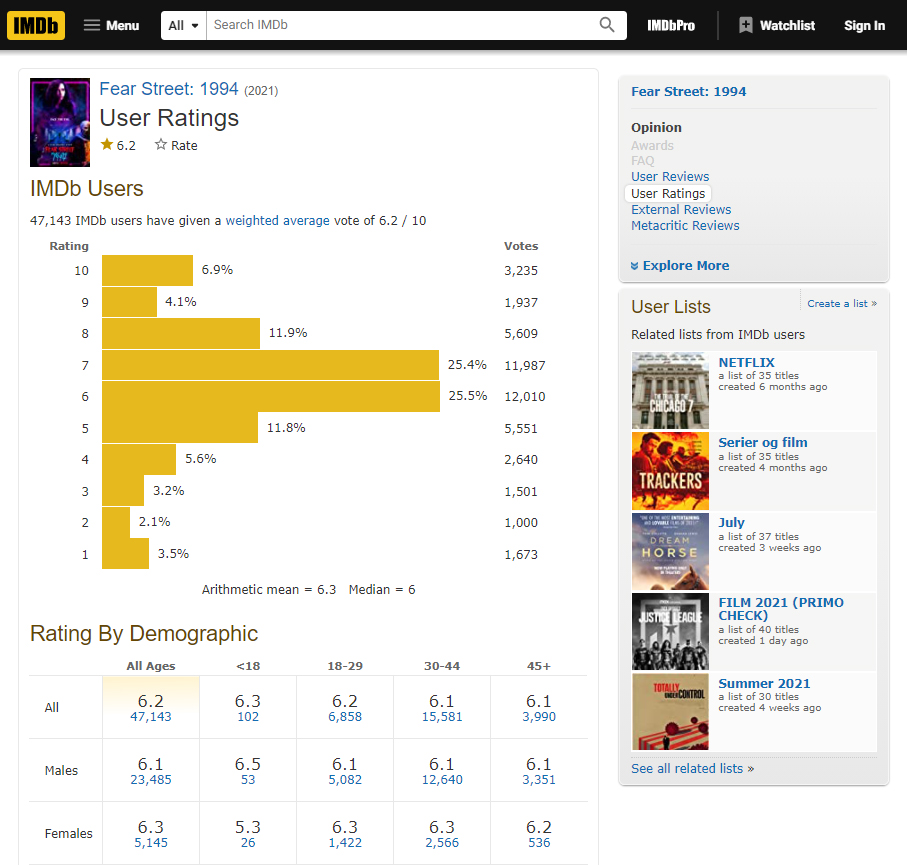Open Males 12,640 votes link

tap(442, 780)
